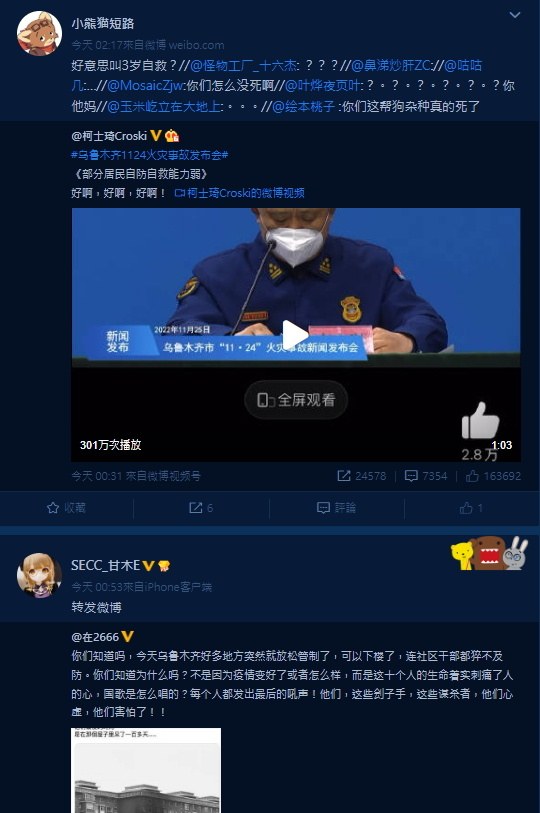Like the original post showing 163692
This screenshot has height=813, width=540.
pyautogui.click(x=493, y=476)
